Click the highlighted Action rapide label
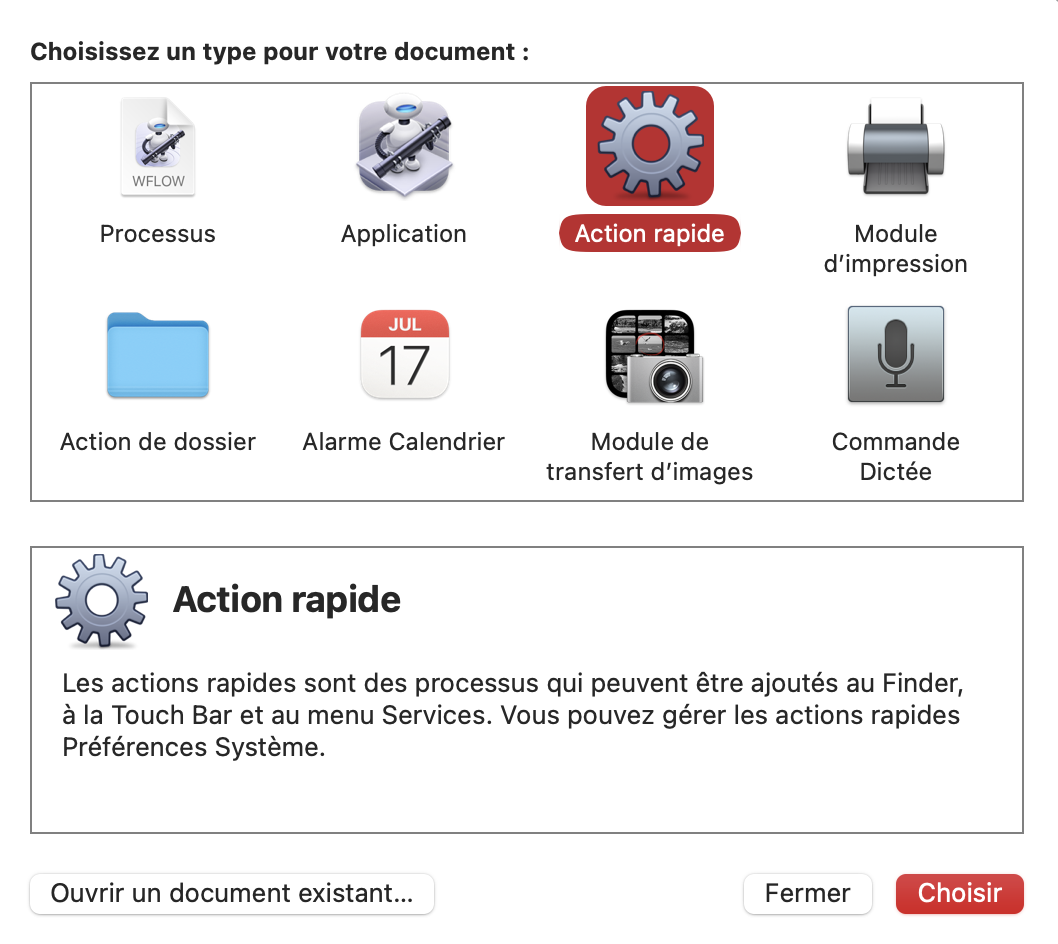The image size is (1058, 944). tap(650, 234)
